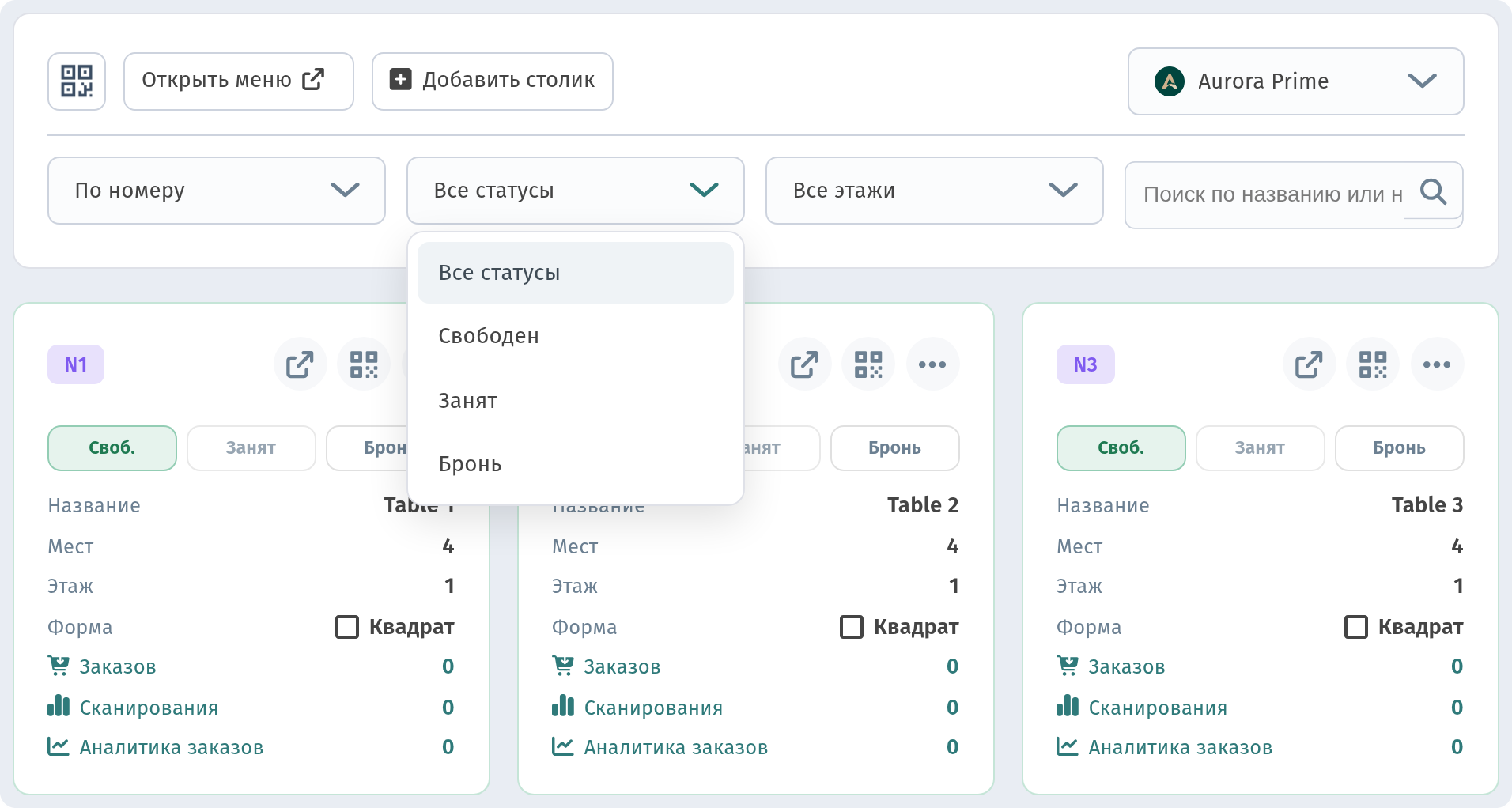Expand the По номеру sort dropdown

217,191
